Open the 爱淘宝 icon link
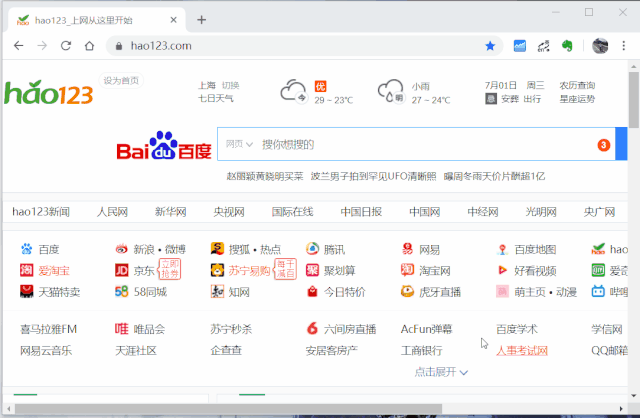Image resolution: width=640 pixels, height=418 pixels. tap(27, 270)
